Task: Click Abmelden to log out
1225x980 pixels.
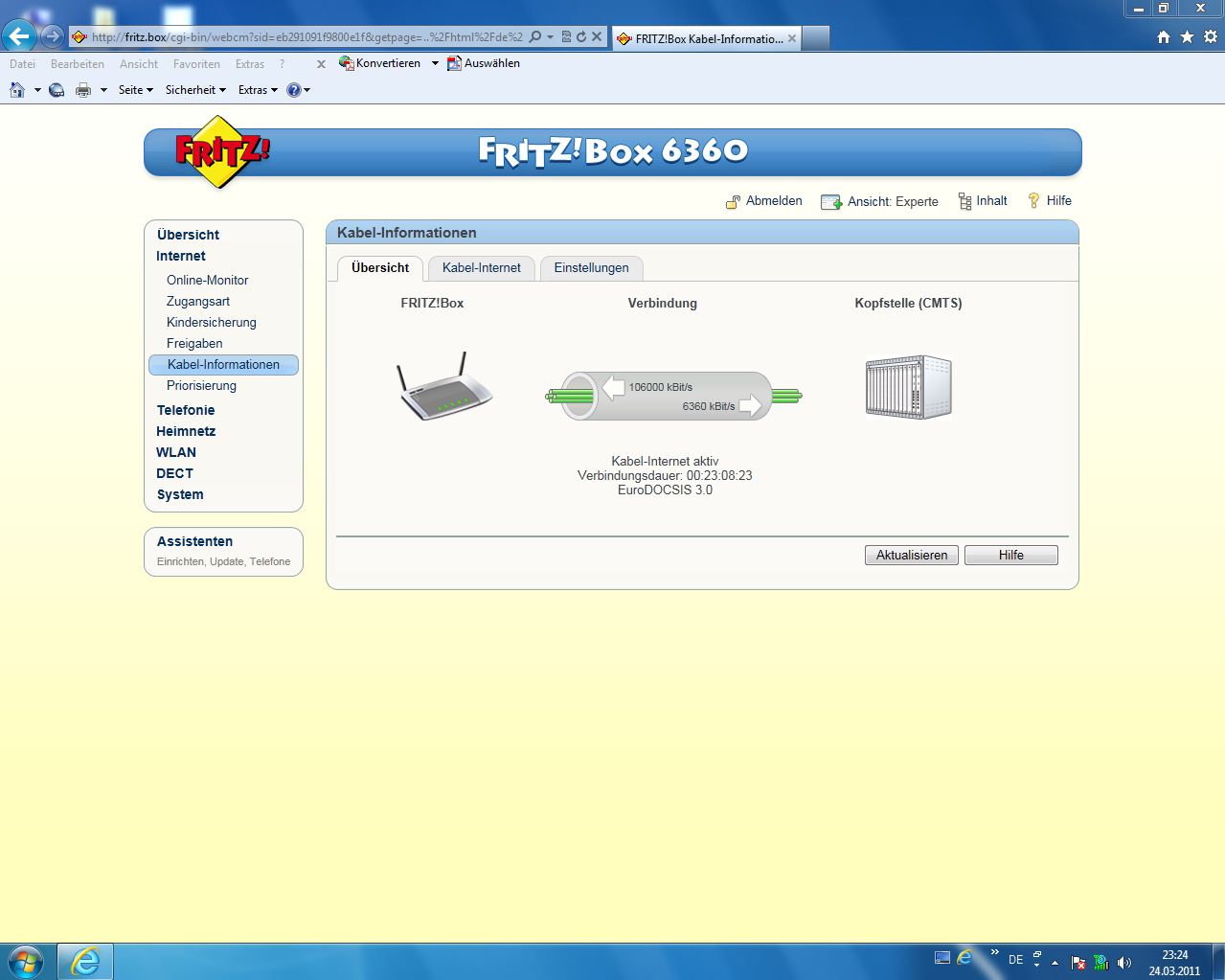Action: 763,201
